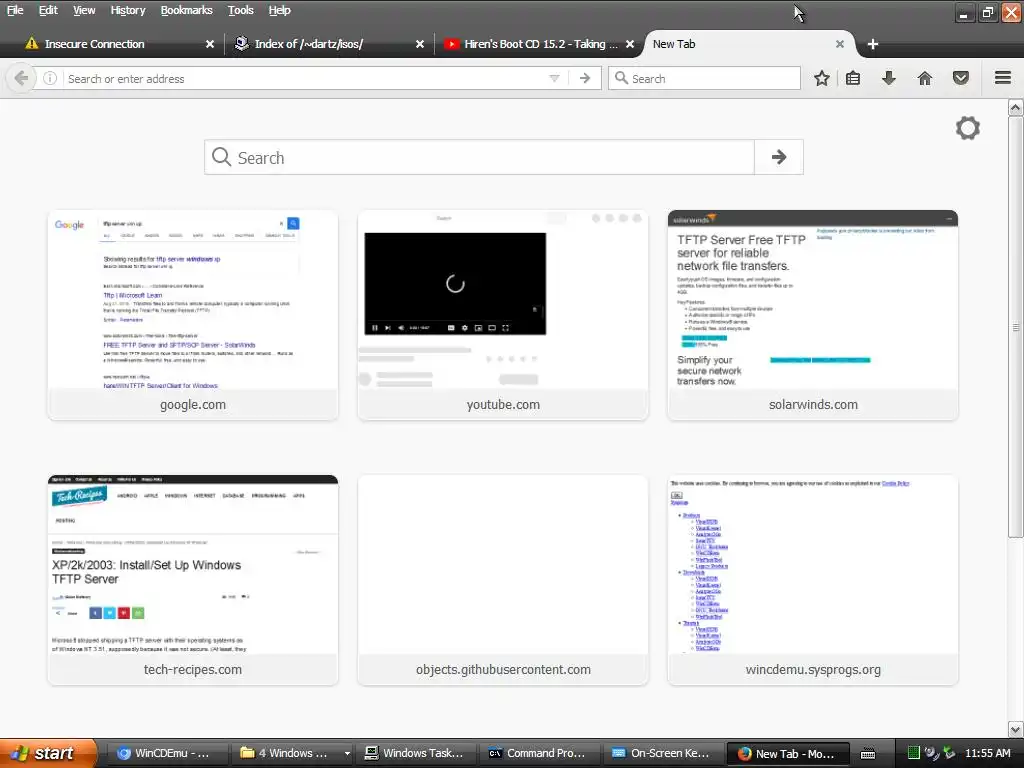
Task: Click the toolbar Search box
Action: pyautogui.click(x=704, y=78)
